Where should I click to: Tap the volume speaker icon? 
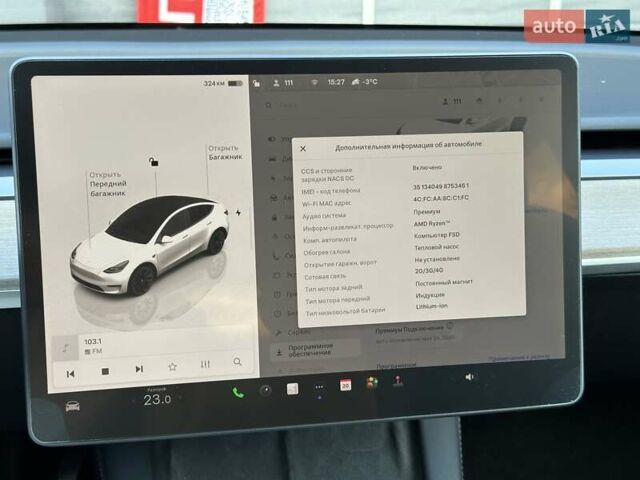pyautogui.click(x=469, y=377)
